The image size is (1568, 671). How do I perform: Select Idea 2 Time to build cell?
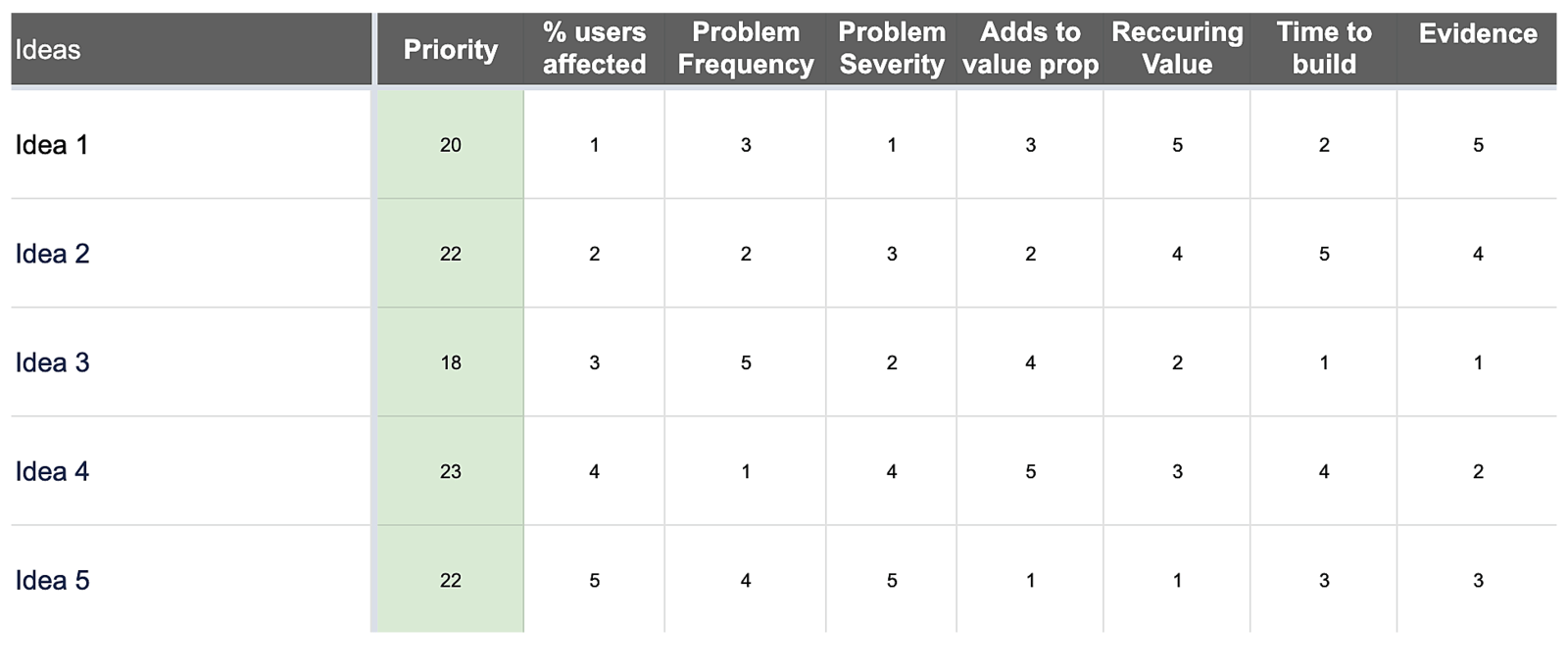pos(1324,254)
